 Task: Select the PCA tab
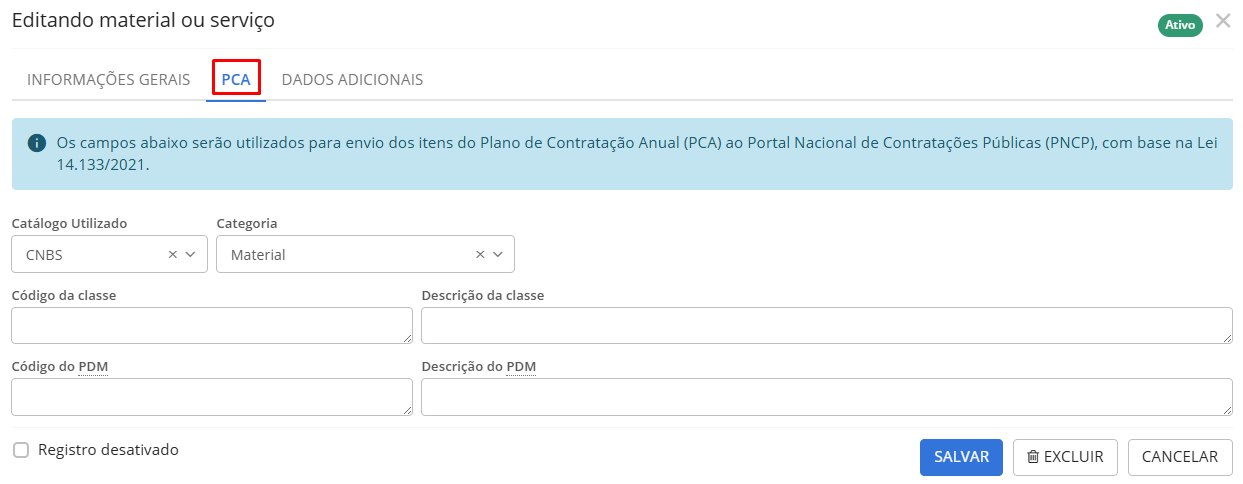pos(236,79)
